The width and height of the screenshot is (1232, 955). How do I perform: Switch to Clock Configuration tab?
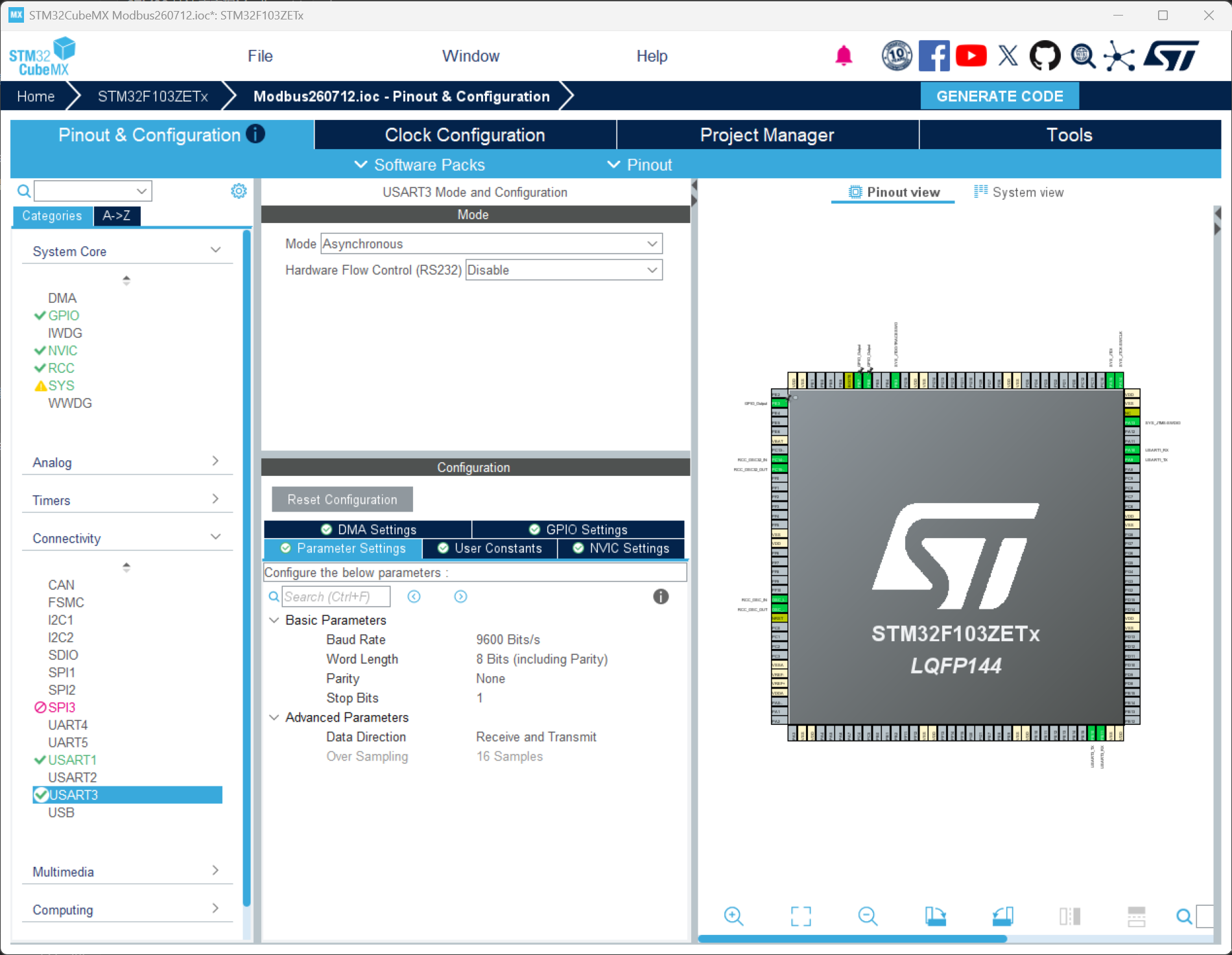click(465, 135)
